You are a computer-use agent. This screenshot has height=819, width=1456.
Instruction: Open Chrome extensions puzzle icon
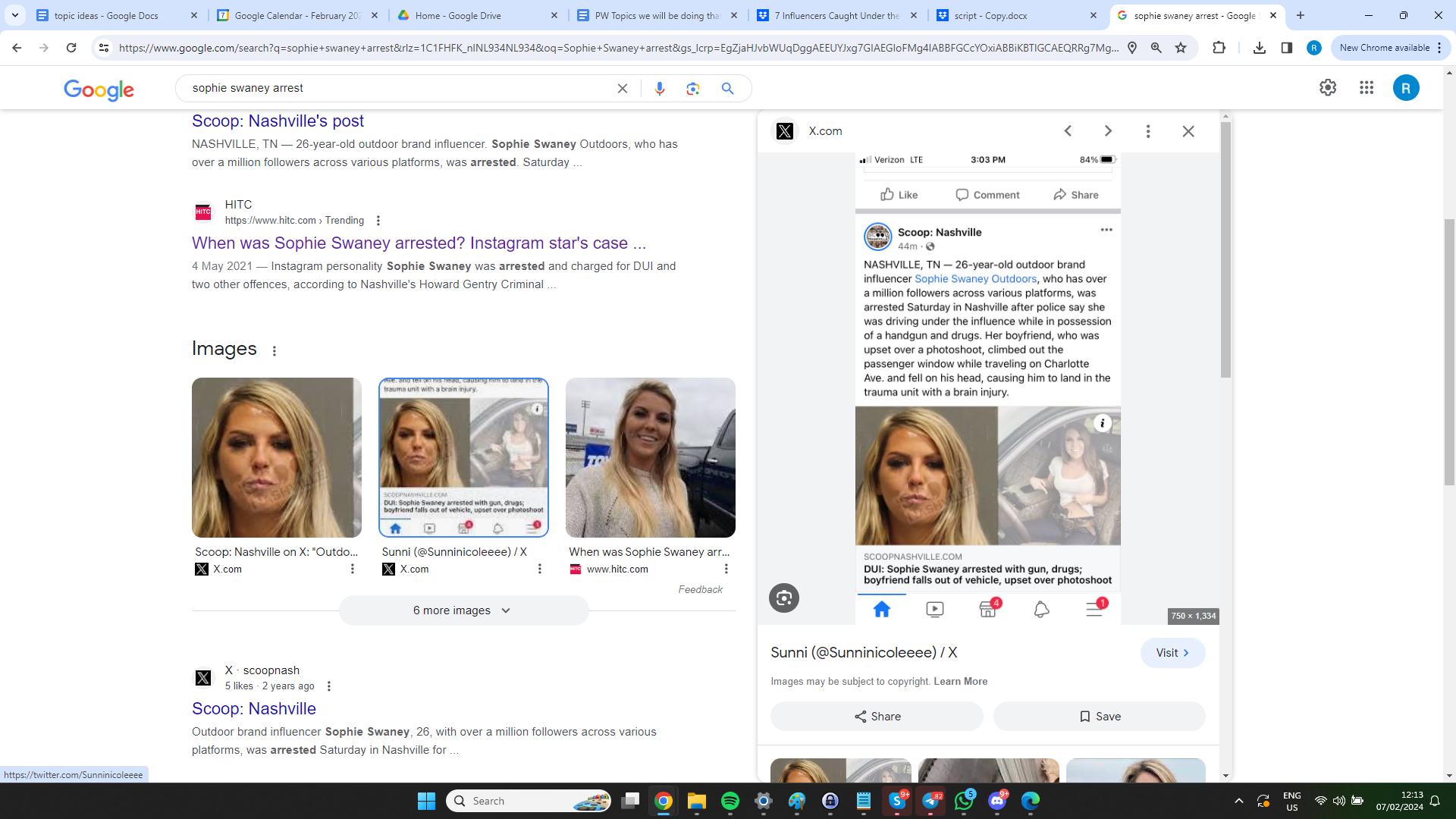[1219, 48]
